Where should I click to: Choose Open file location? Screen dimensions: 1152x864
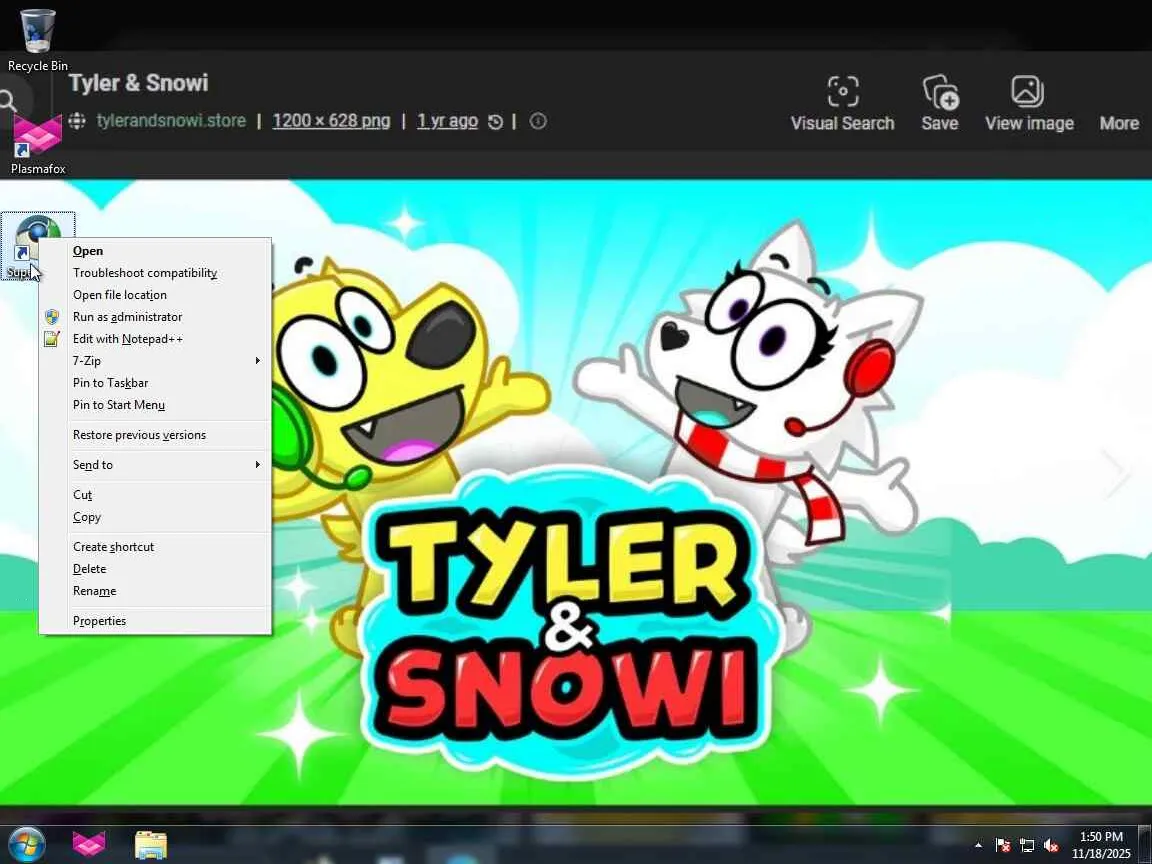pos(155,295)
